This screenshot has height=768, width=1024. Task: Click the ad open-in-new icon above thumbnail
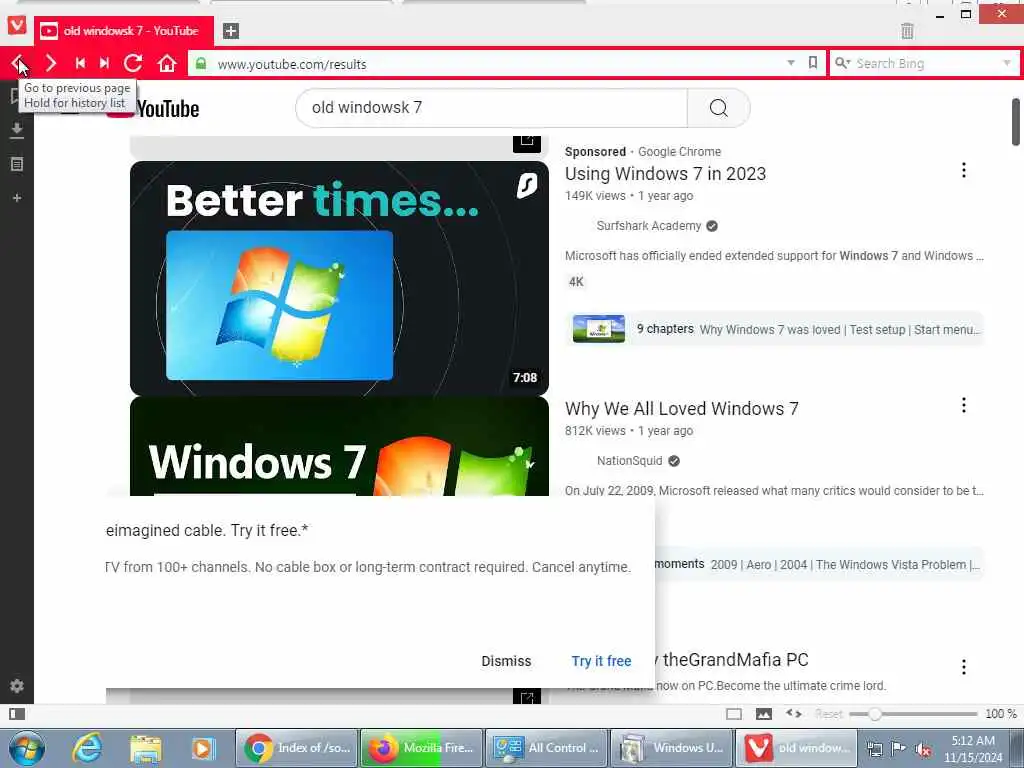point(526,142)
